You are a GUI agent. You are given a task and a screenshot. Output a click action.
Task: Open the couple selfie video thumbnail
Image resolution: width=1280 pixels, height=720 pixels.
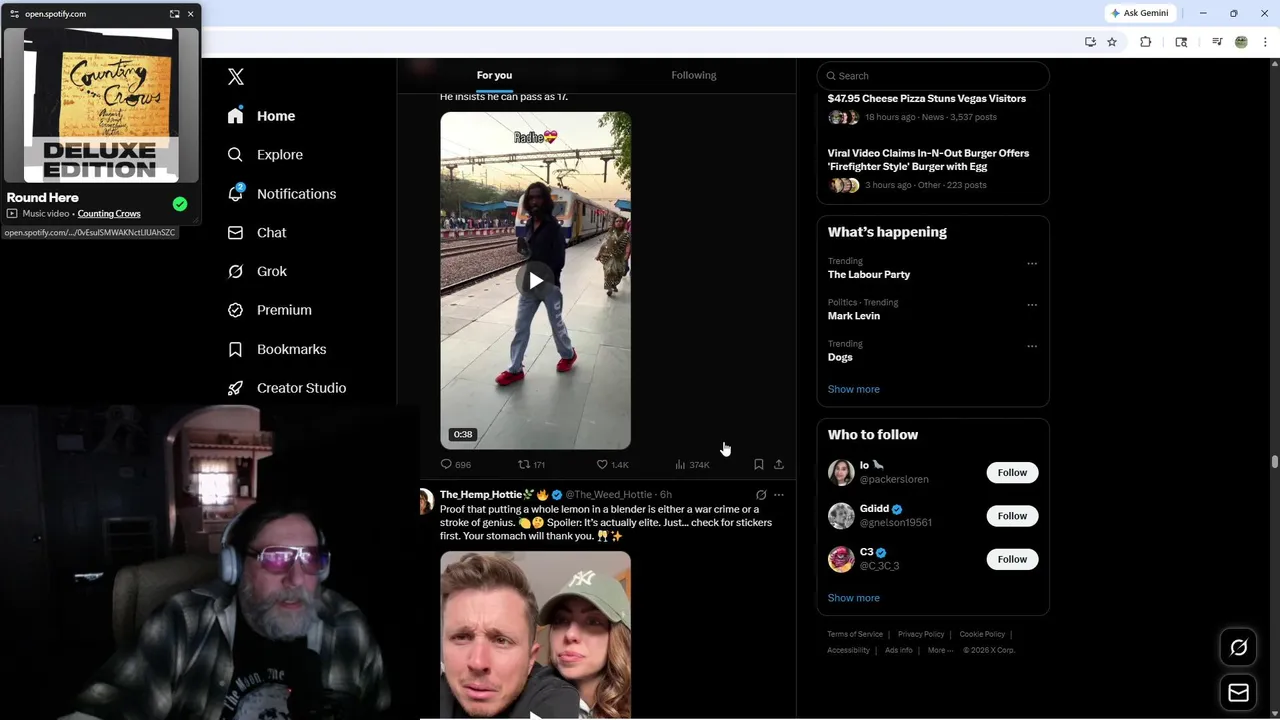click(x=536, y=635)
